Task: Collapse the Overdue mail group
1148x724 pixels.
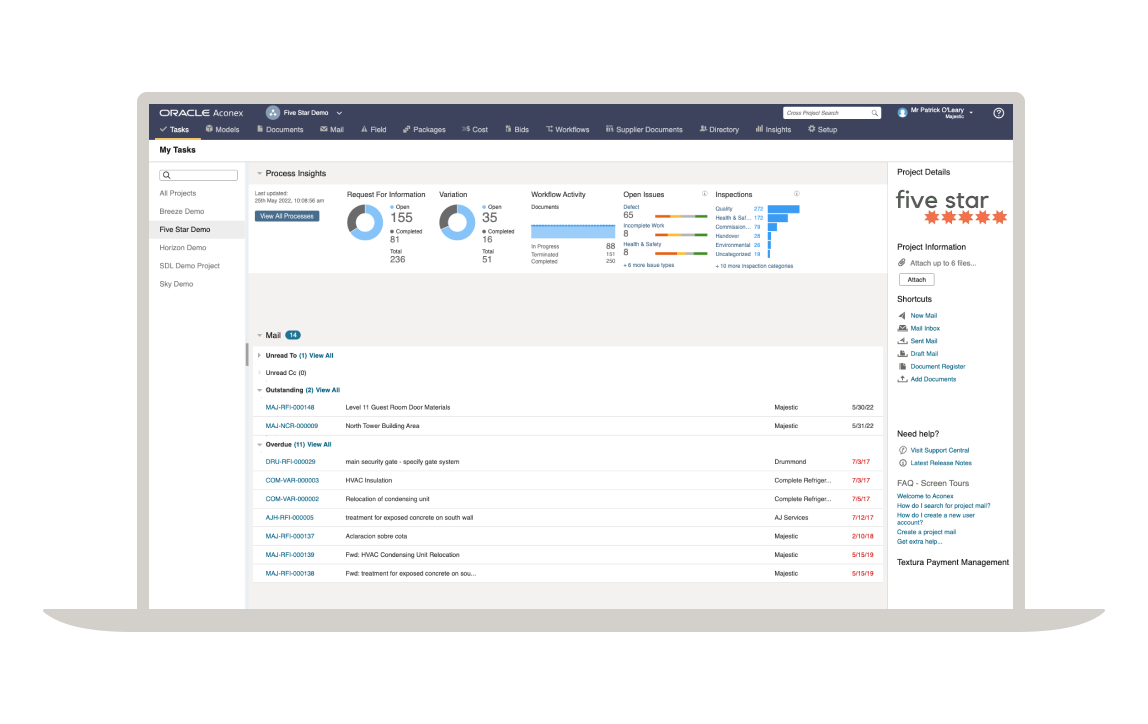Action: pyautogui.click(x=259, y=444)
